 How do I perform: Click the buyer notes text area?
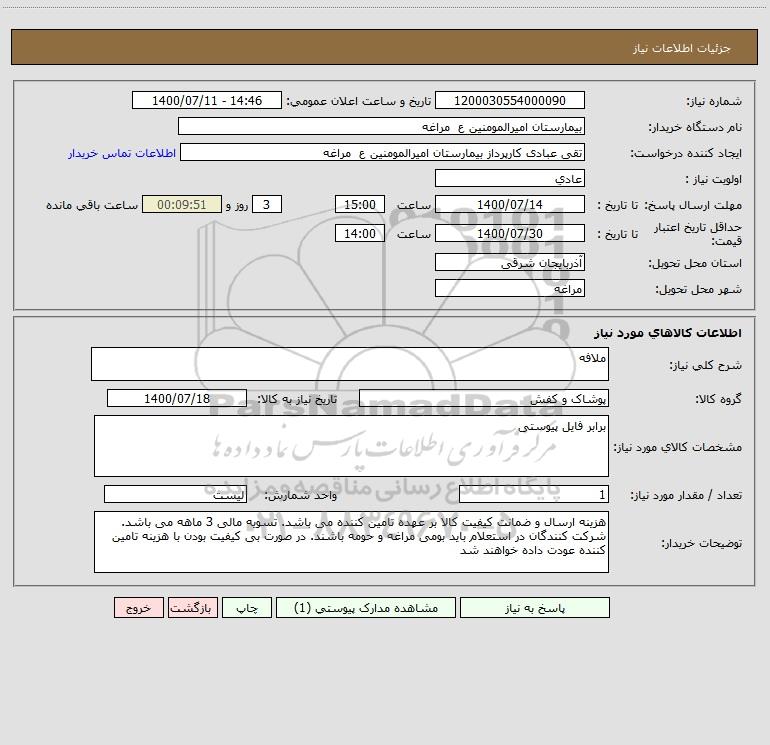pyautogui.click(x=351, y=542)
